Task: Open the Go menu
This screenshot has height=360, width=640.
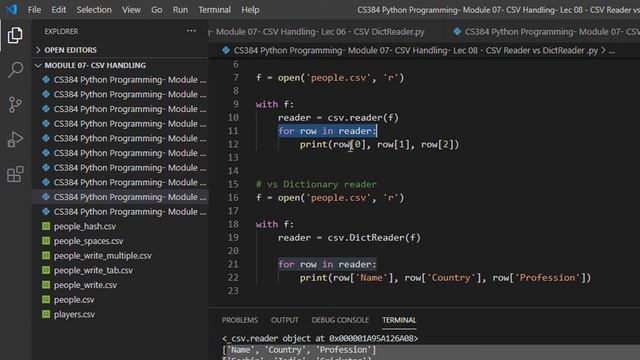Action: pos(157,9)
